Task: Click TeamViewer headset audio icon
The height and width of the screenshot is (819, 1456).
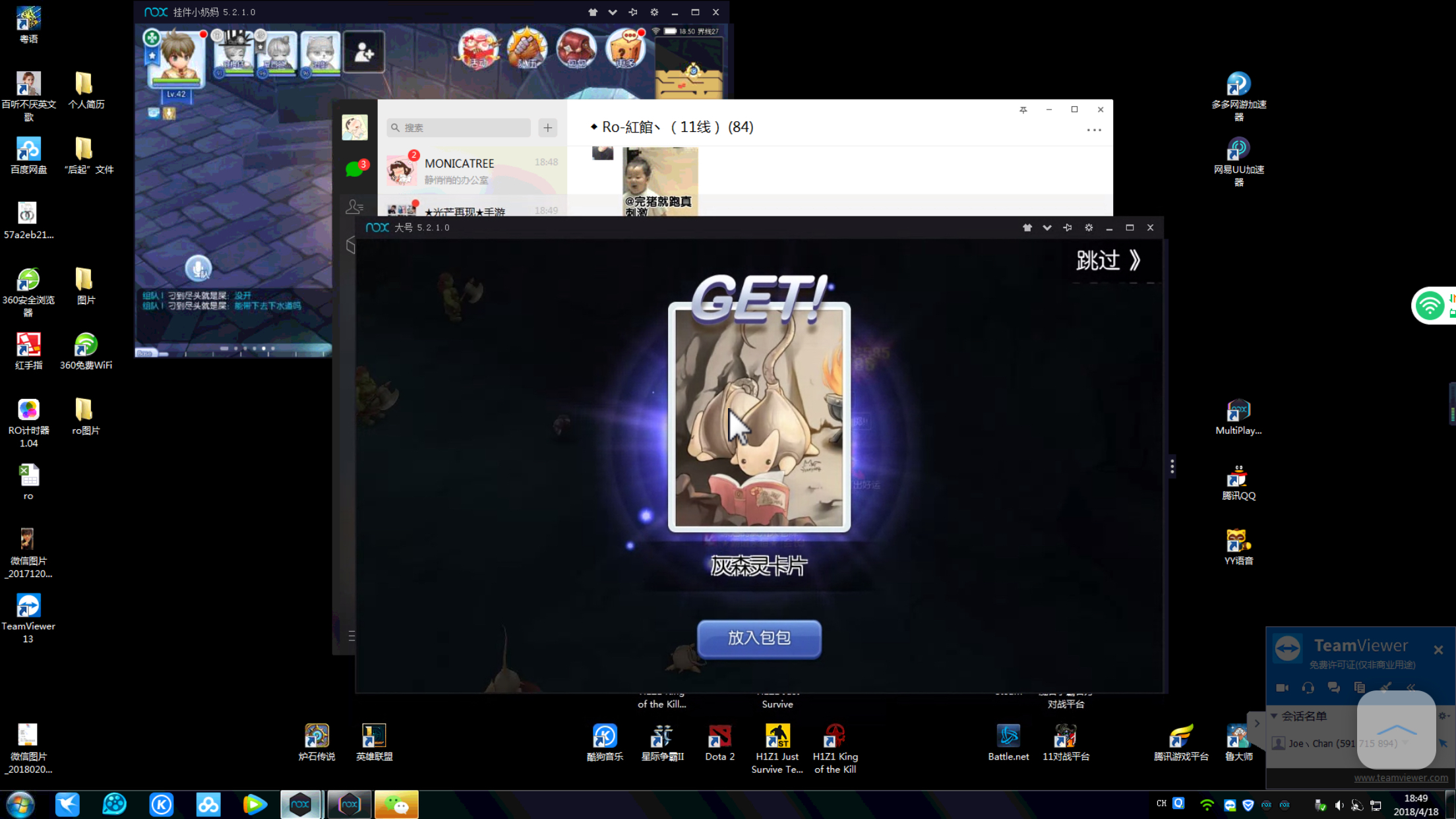Action: coord(1308,688)
